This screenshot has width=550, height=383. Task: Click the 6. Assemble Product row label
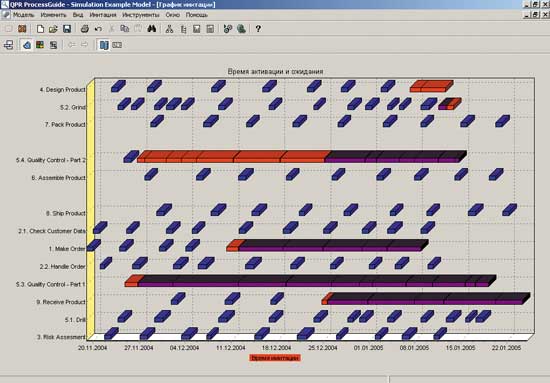(58, 178)
